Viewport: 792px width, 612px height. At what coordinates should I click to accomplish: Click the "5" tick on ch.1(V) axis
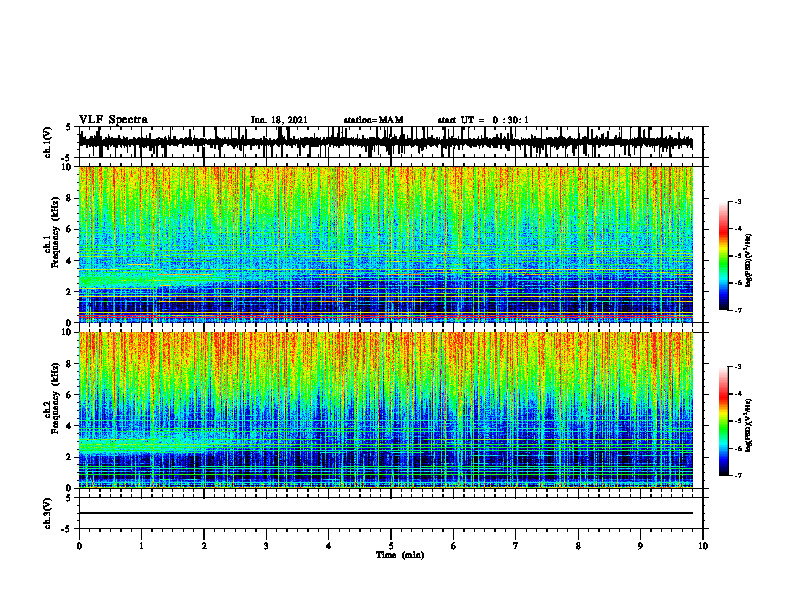(x=69, y=127)
